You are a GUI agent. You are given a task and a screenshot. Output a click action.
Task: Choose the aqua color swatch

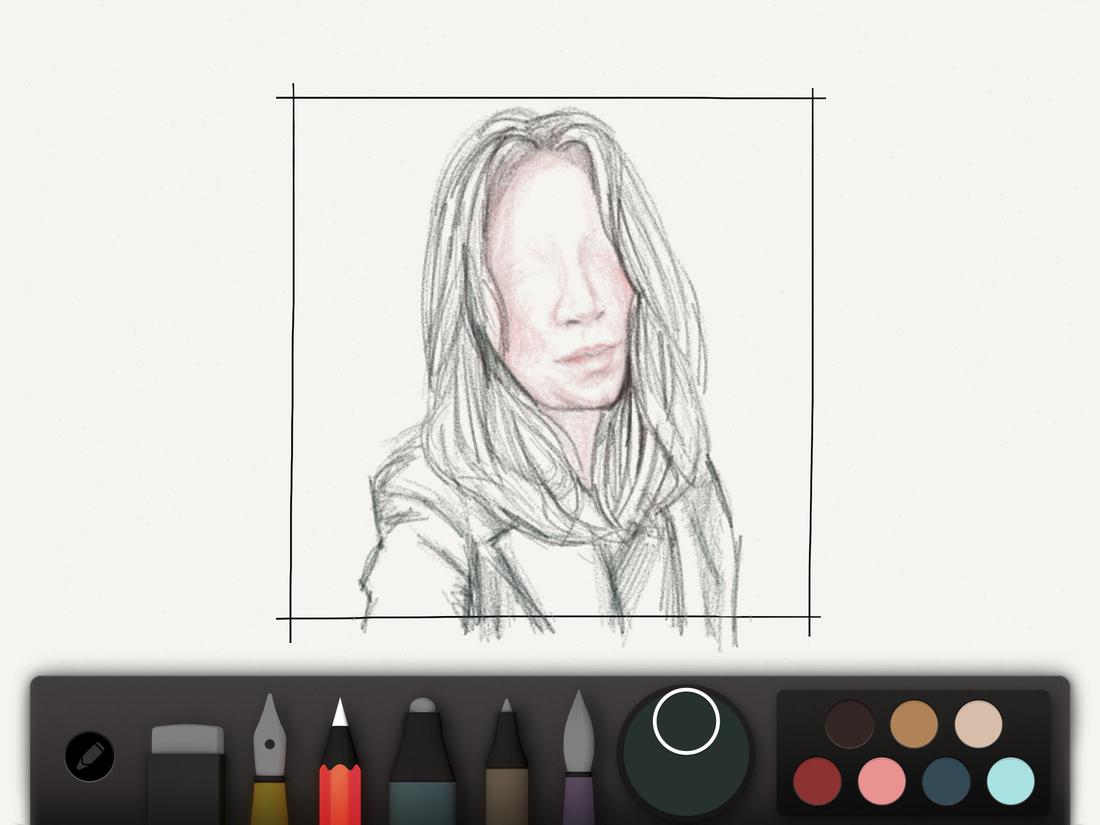click(x=1010, y=780)
